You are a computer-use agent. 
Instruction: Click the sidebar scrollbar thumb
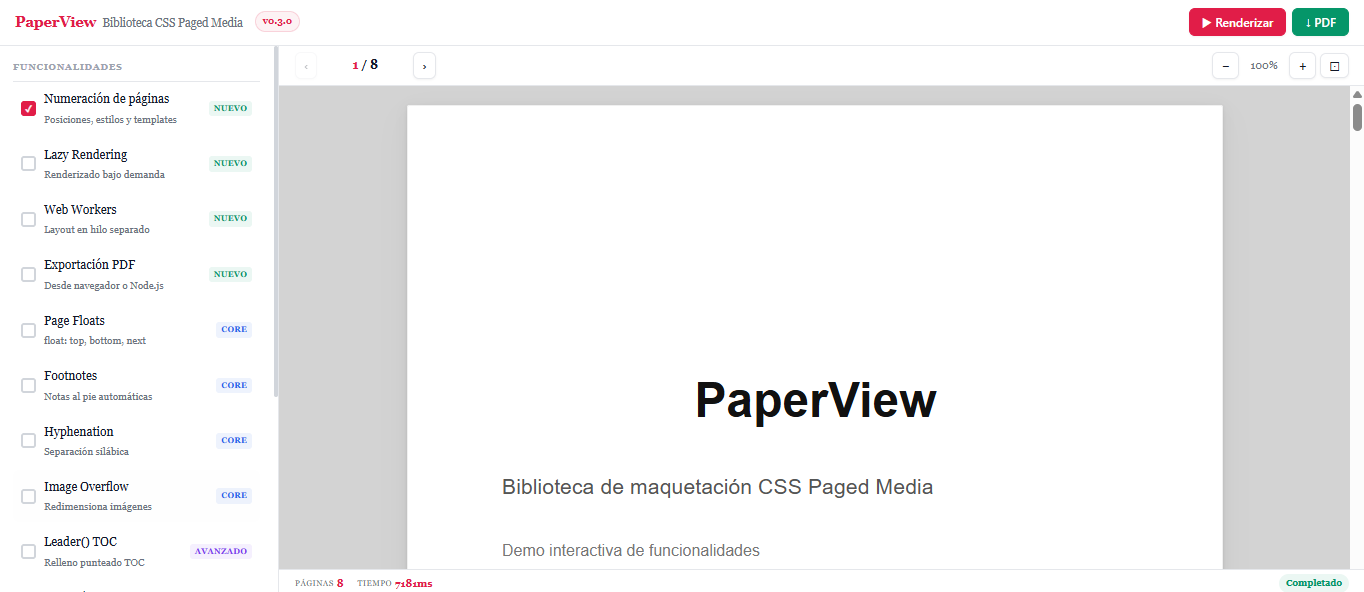pos(276,222)
